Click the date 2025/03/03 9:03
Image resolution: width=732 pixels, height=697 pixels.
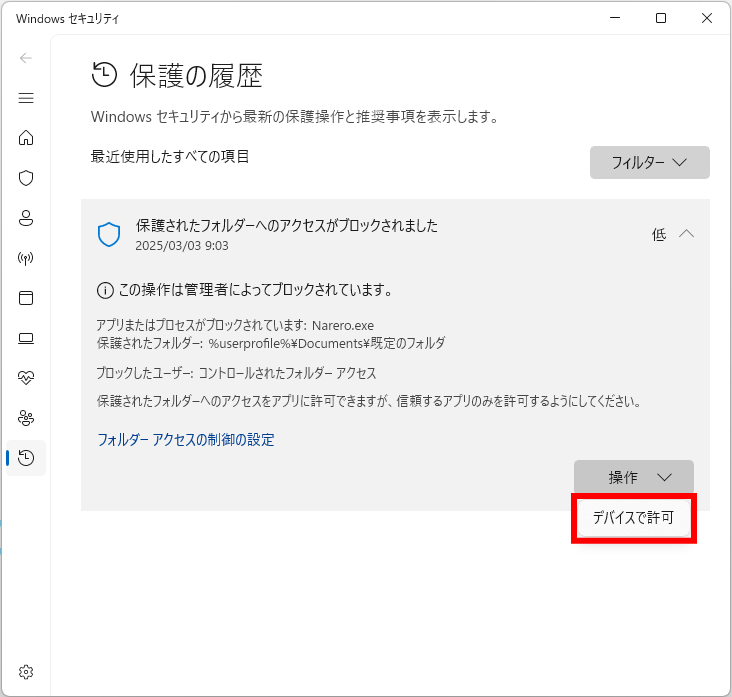coord(182,246)
